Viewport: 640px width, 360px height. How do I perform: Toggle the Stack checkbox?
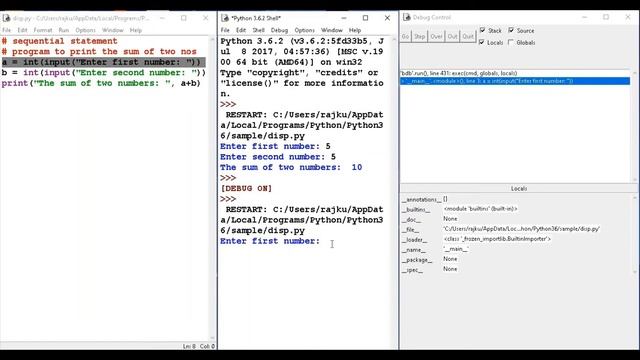pos(483,30)
